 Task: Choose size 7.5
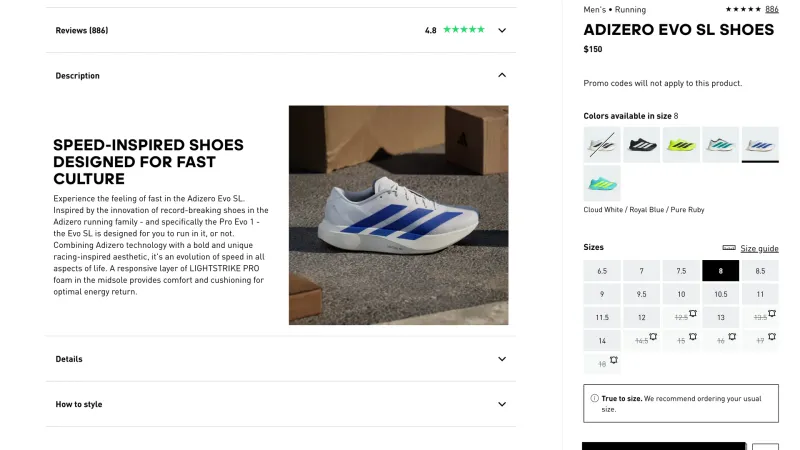pyautogui.click(x=681, y=271)
